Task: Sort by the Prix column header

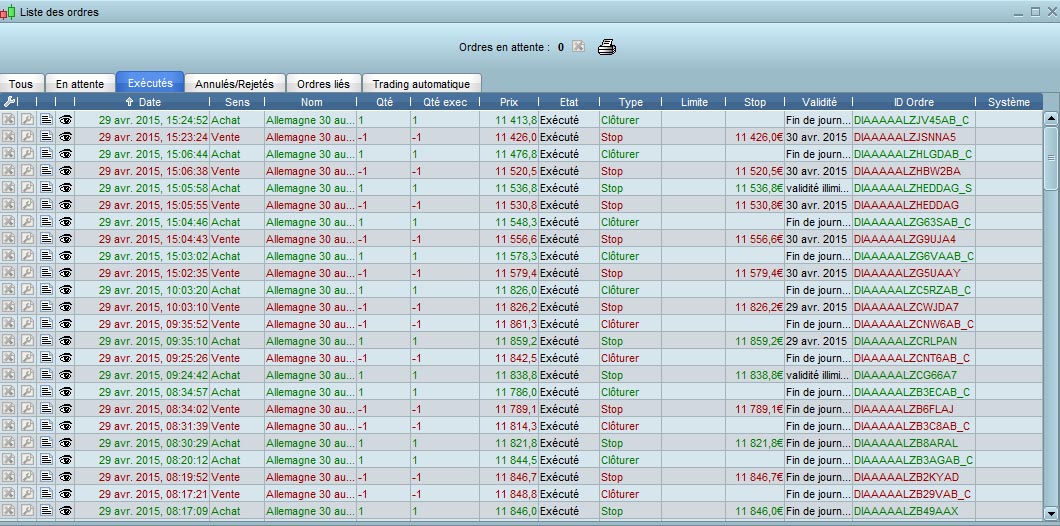Action: tap(509, 102)
